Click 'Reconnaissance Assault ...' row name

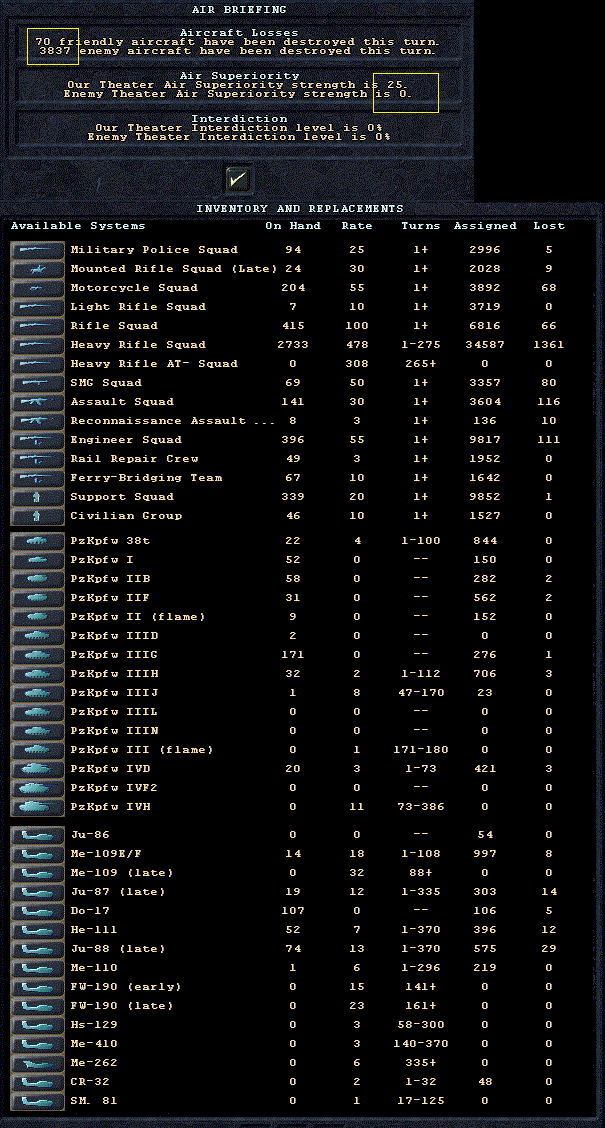(x=172, y=421)
